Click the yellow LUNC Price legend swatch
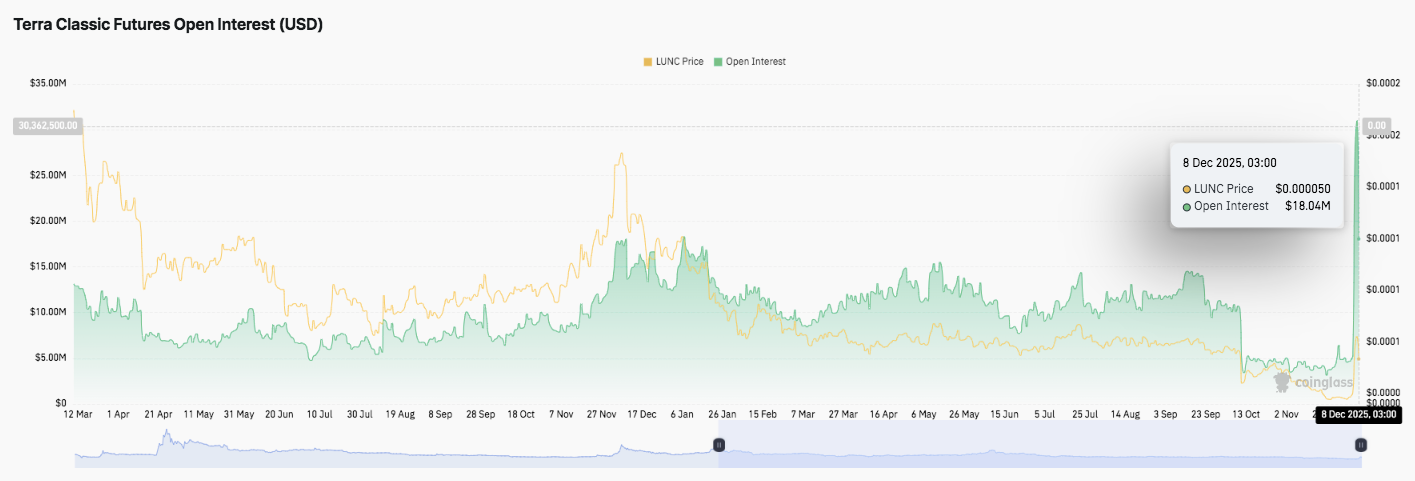 (x=647, y=62)
